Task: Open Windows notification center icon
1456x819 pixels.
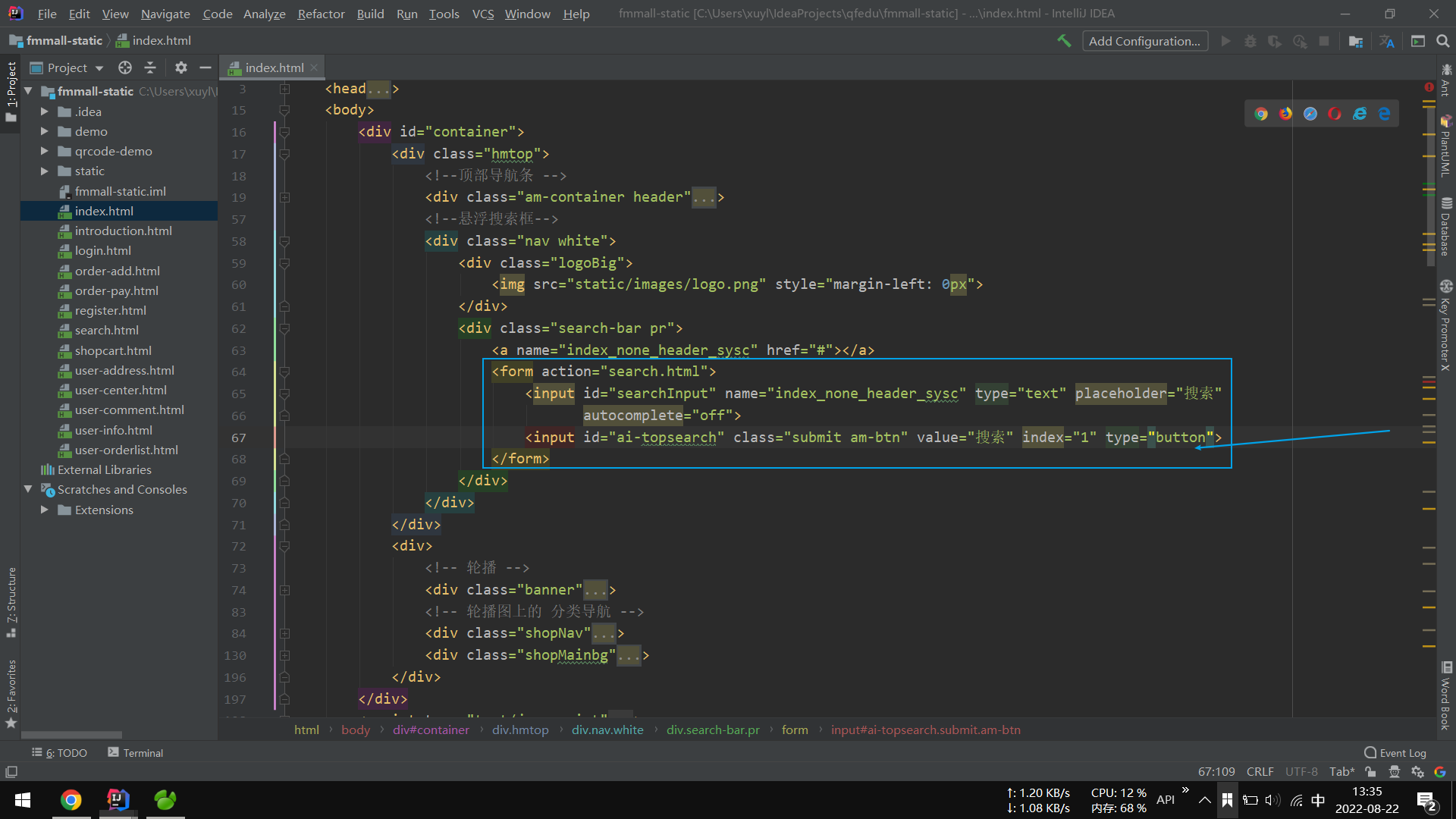Action: pos(1426,801)
